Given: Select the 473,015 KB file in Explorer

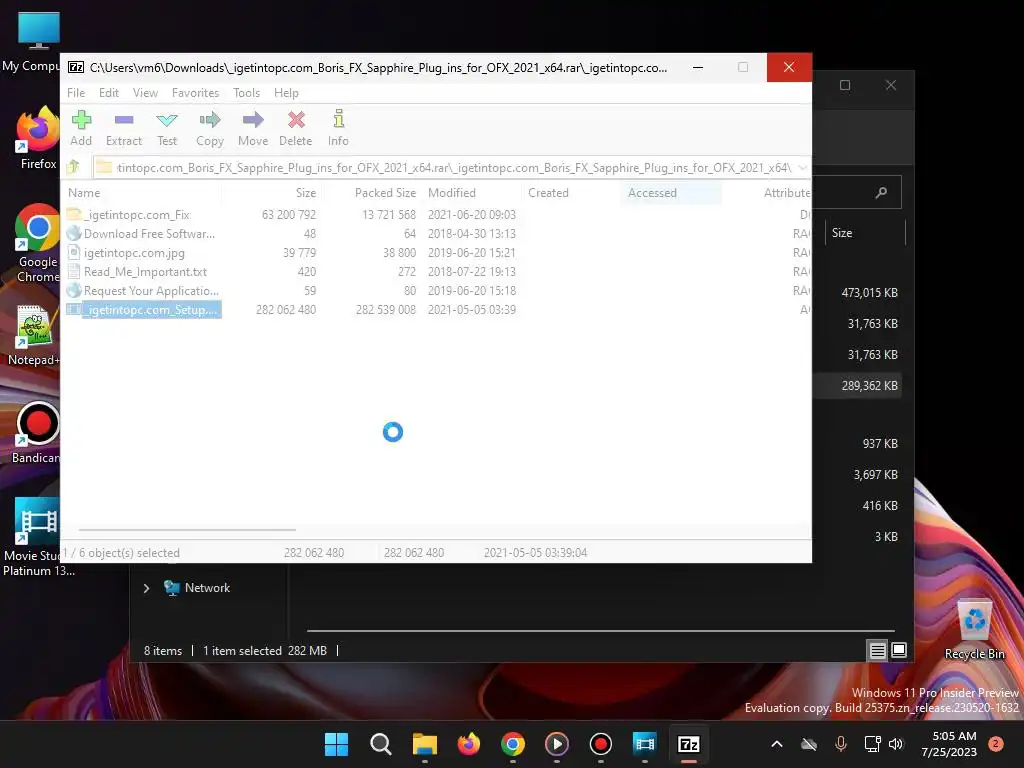Looking at the screenshot, I should [x=869, y=293].
